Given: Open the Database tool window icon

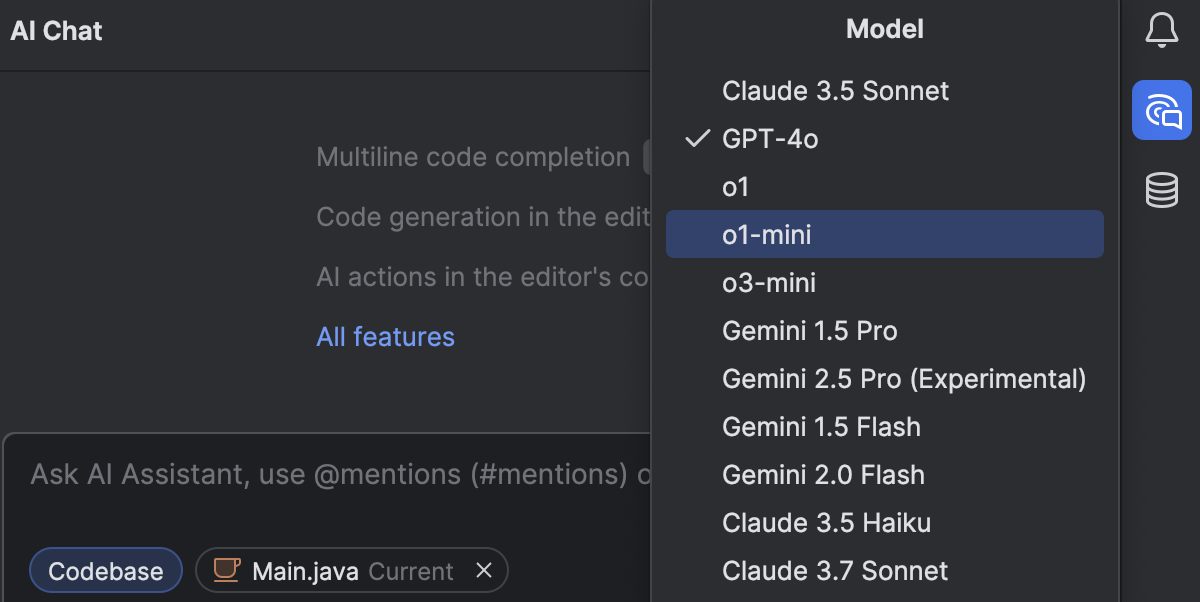Looking at the screenshot, I should click(1161, 190).
